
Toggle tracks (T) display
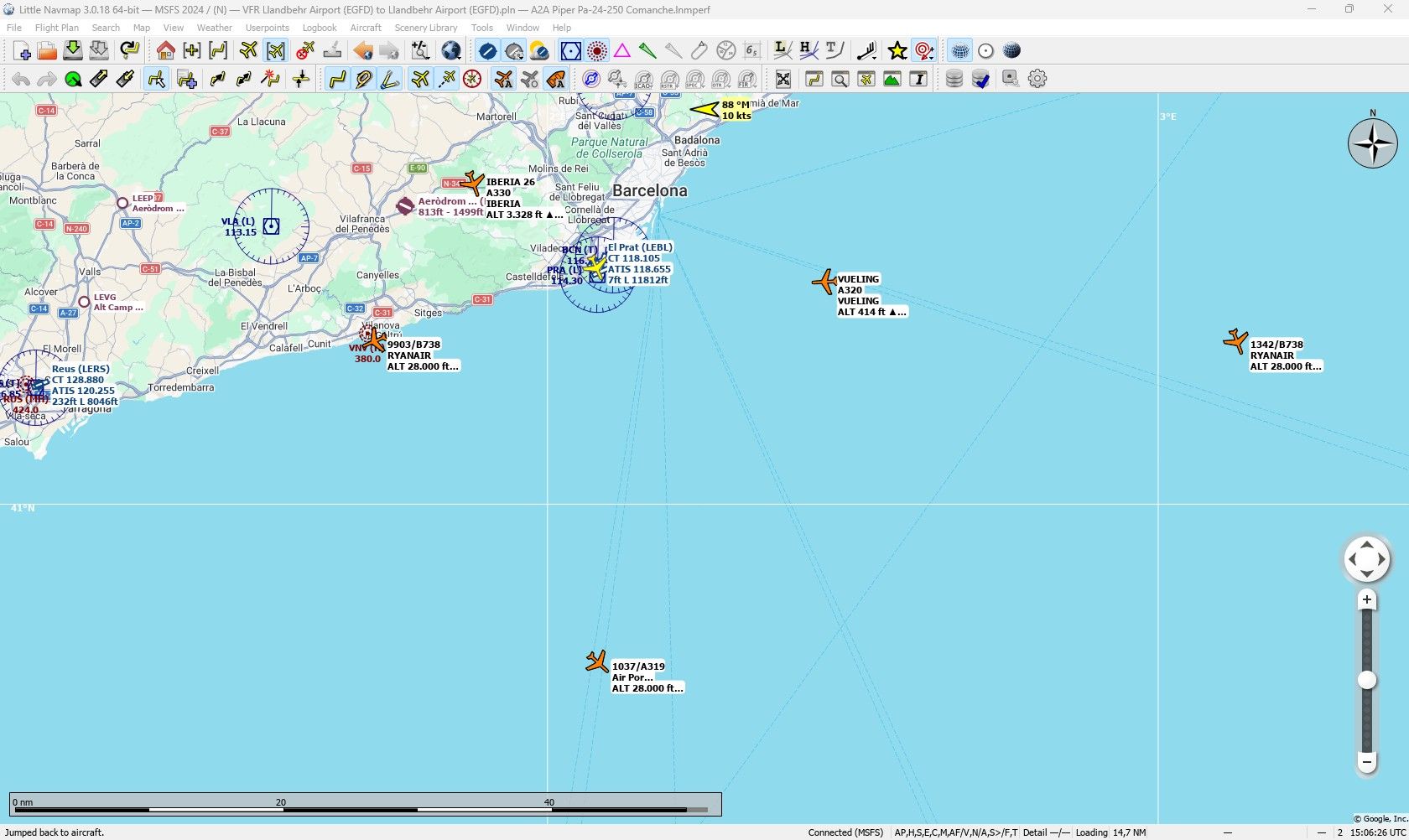(x=835, y=51)
